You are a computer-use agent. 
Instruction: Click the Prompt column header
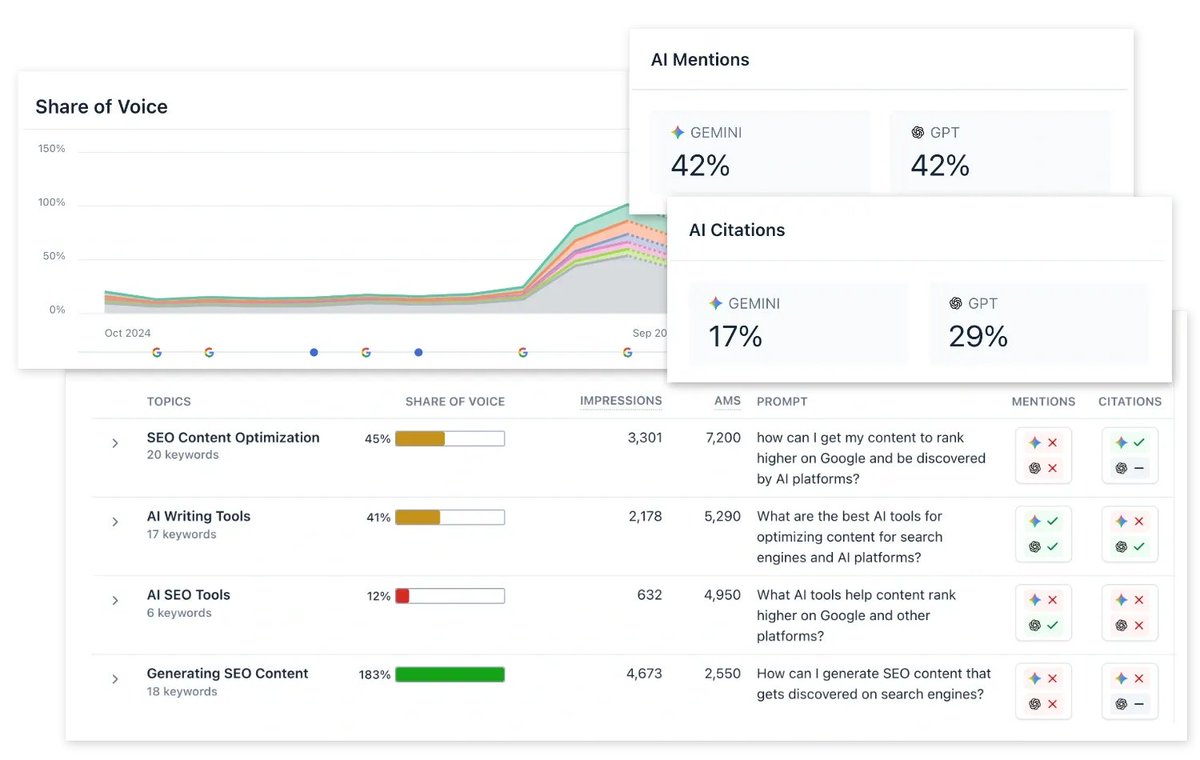782,402
